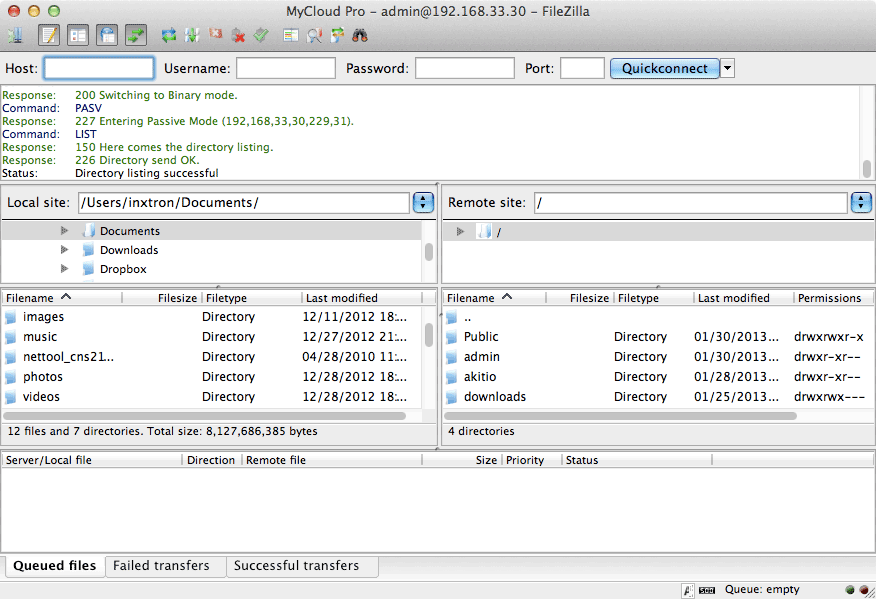Screen dimensions: 876x599
Task: Click the binoculars file search icon
Action: 360,36
